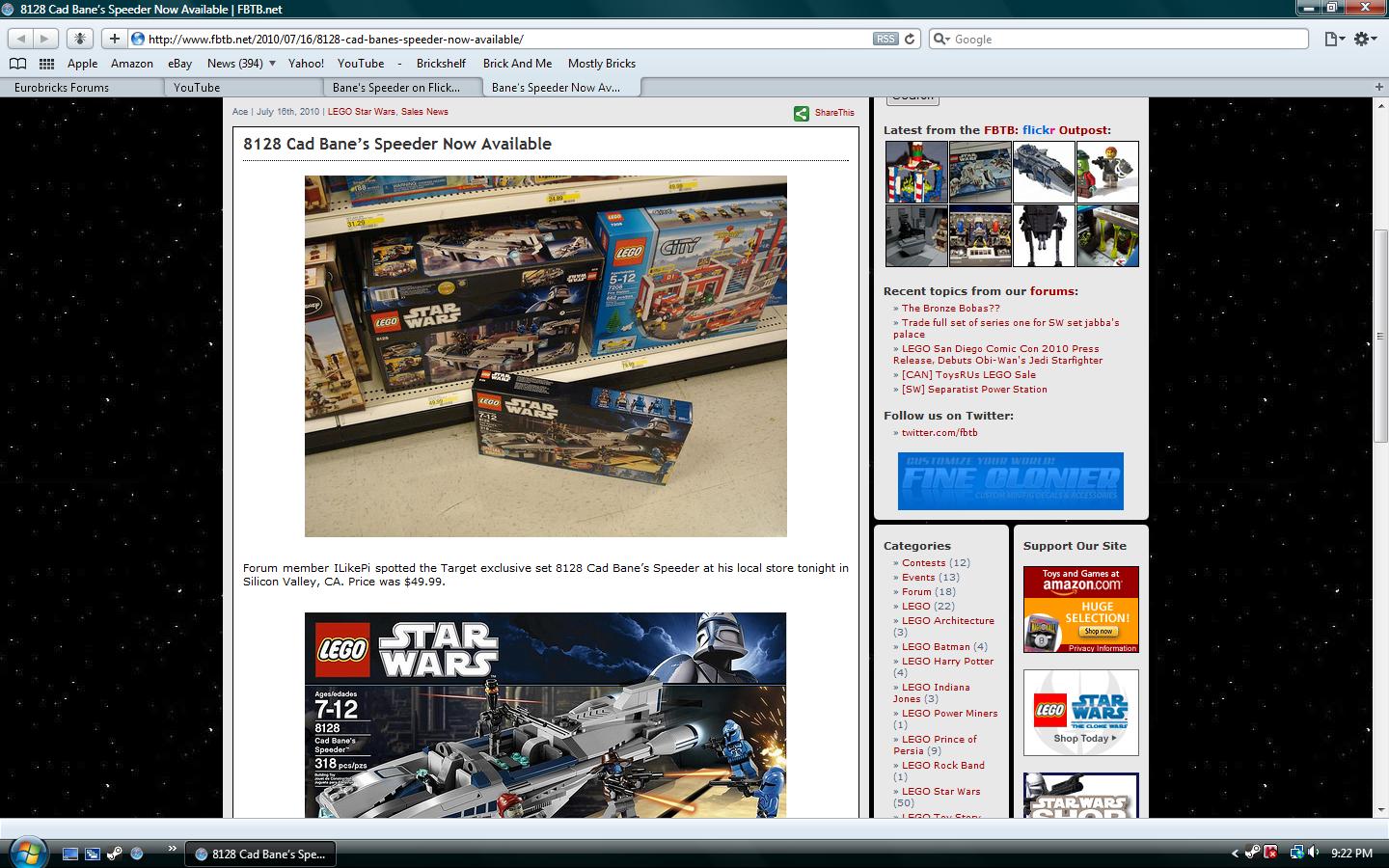Open the LEGO Batman category
The height and width of the screenshot is (868, 1389).
936,647
